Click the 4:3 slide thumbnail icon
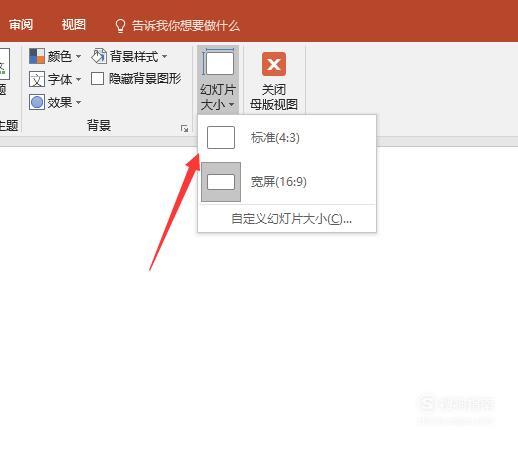This screenshot has width=518, height=450. click(221, 137)
